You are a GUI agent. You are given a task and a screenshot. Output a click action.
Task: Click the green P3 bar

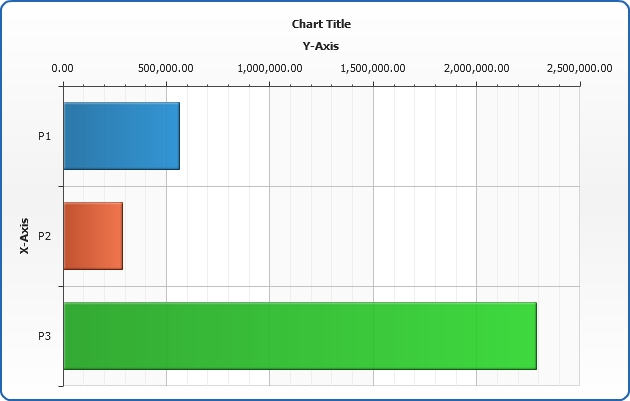tap(300, 336)
